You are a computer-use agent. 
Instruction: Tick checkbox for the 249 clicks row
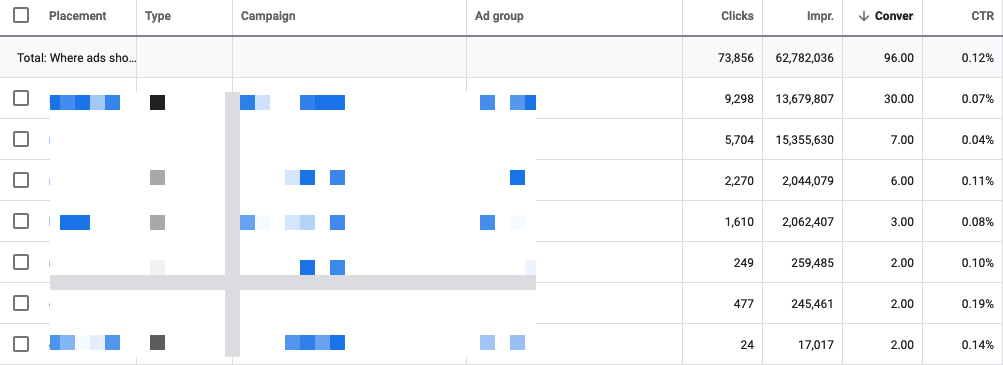coord(21,261)
